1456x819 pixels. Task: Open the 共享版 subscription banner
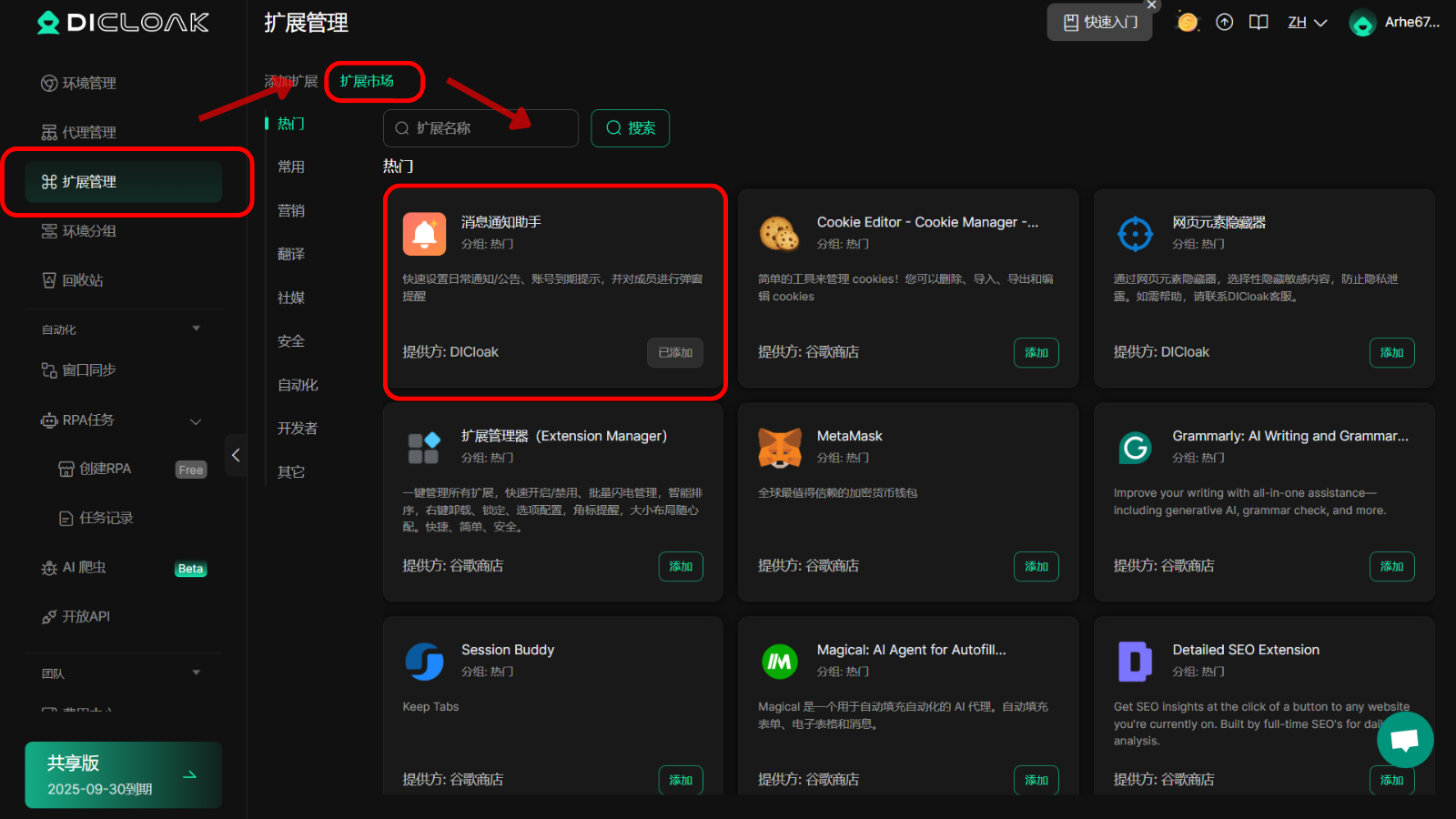coord(124,775)
